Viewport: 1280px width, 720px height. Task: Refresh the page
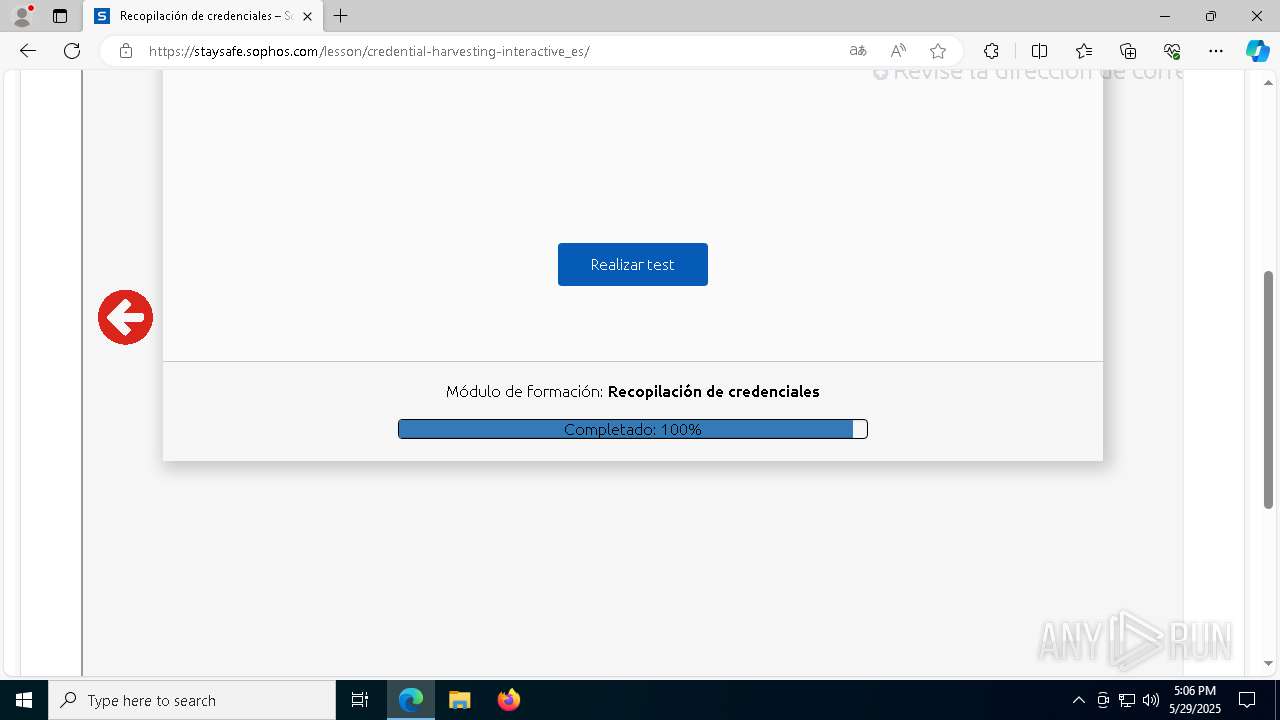72,51
